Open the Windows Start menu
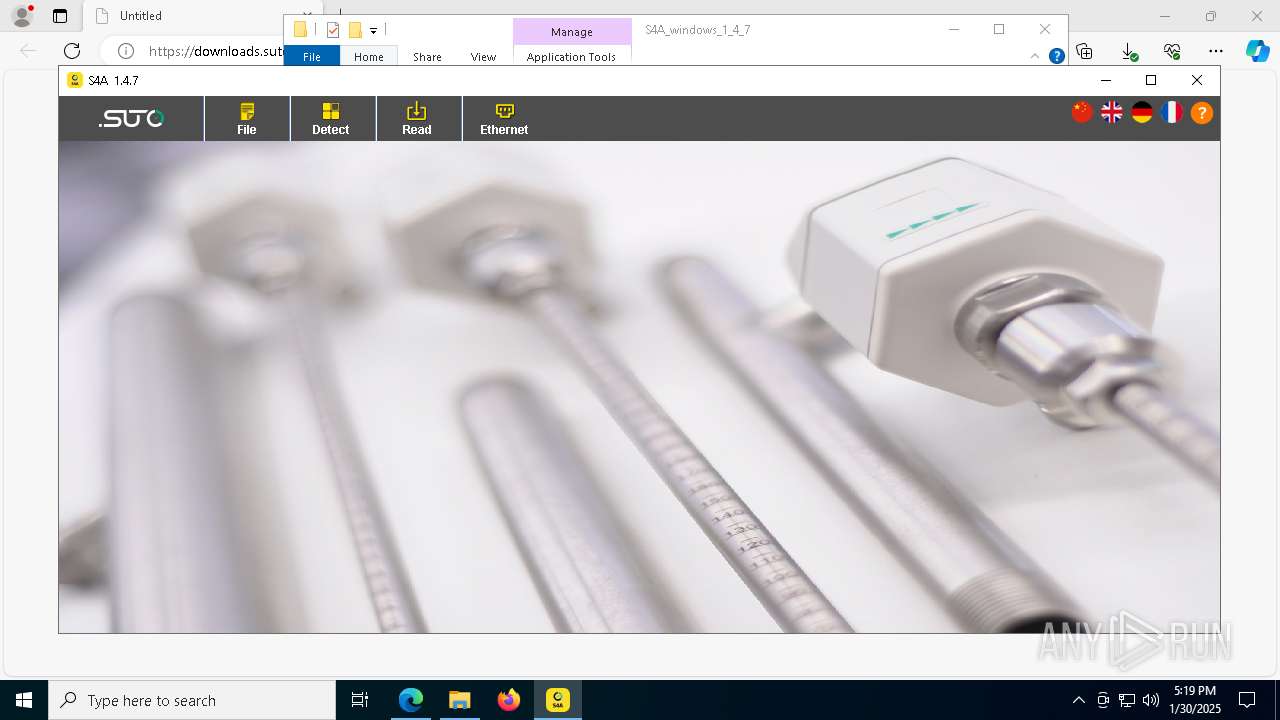 click(x=24, y=700)
